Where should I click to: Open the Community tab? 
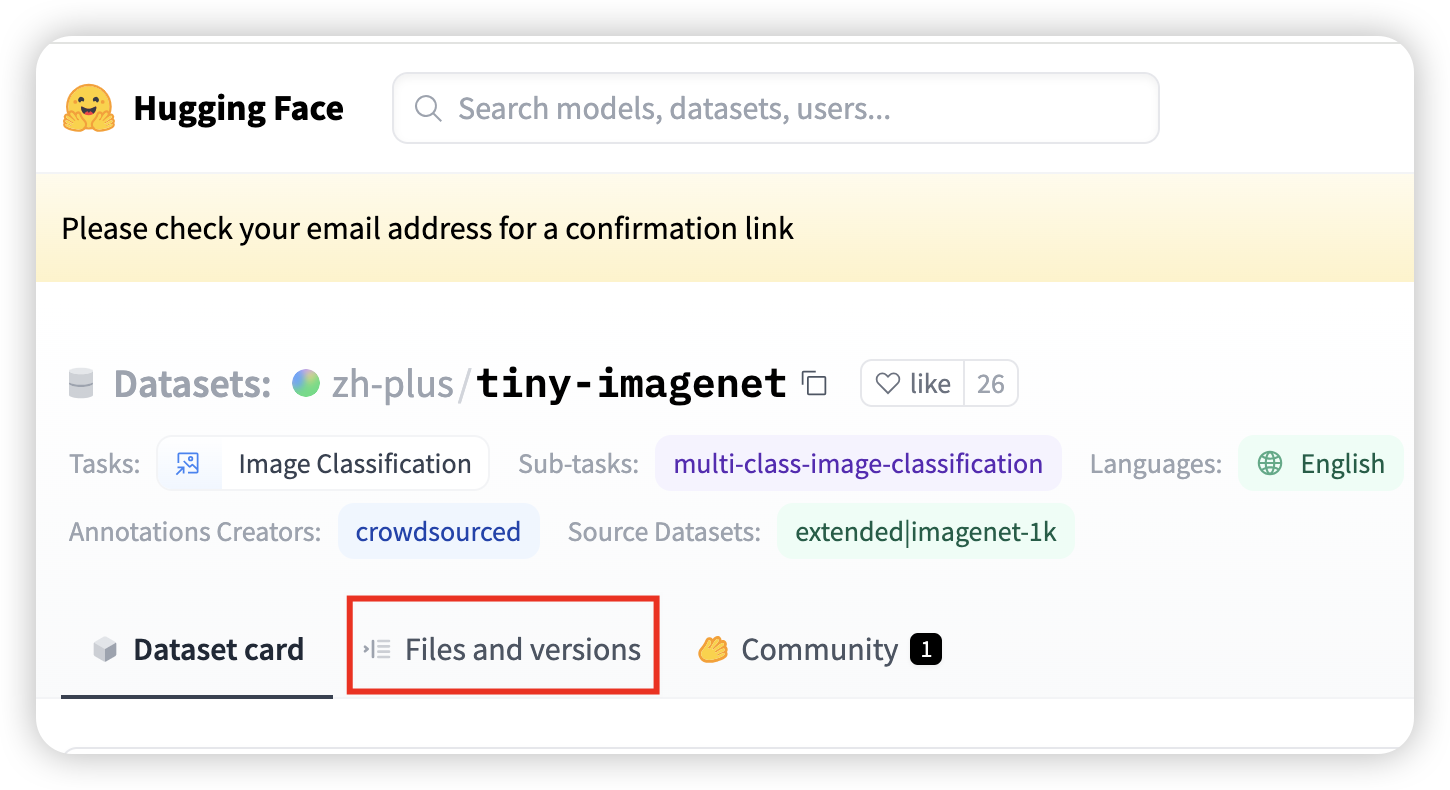[x=818, y=648]
